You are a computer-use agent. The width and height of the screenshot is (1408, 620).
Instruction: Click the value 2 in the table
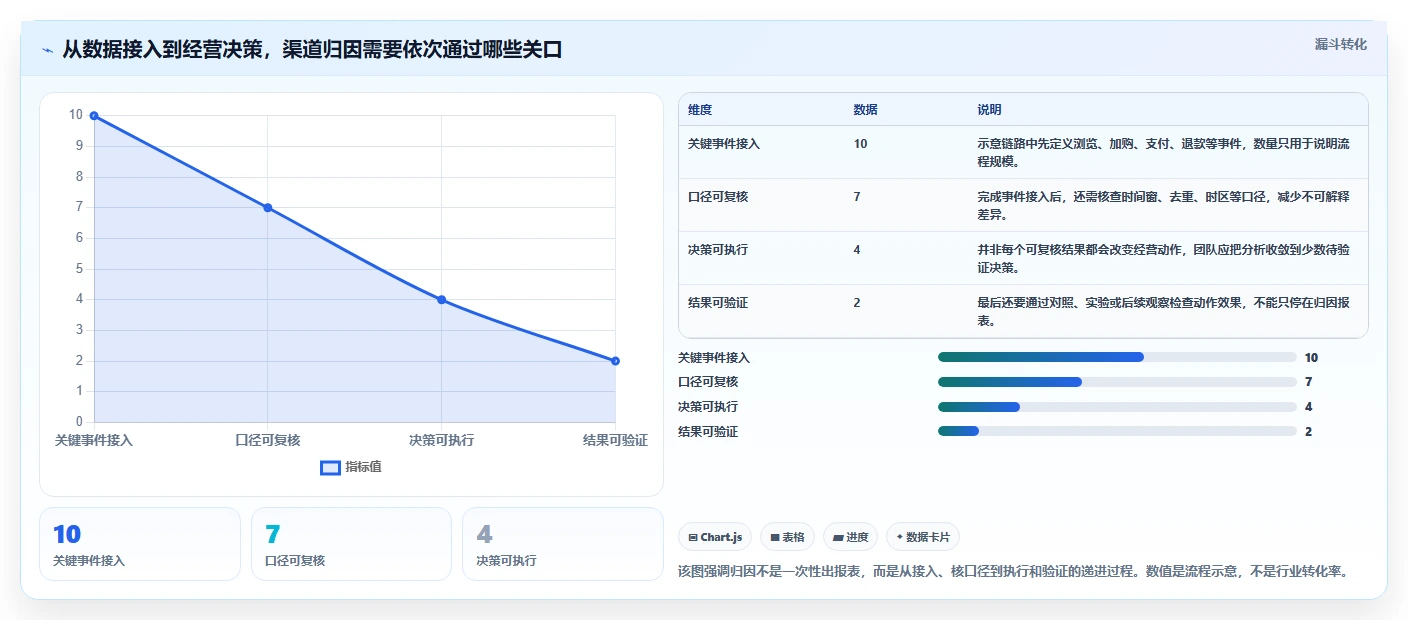857,303
